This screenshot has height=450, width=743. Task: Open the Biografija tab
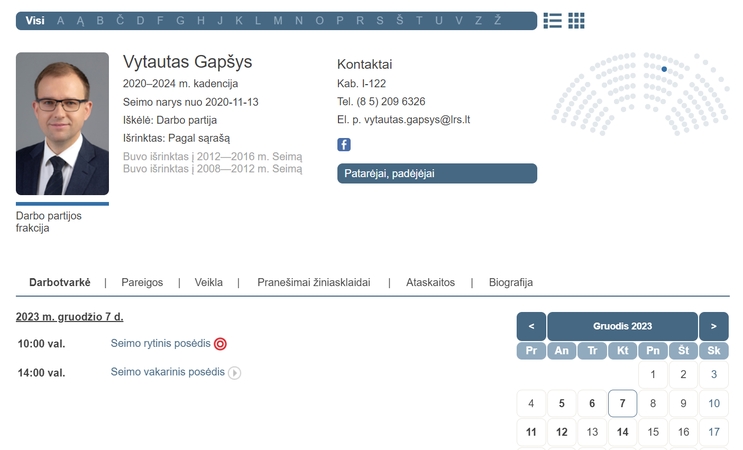pos(511,282)
